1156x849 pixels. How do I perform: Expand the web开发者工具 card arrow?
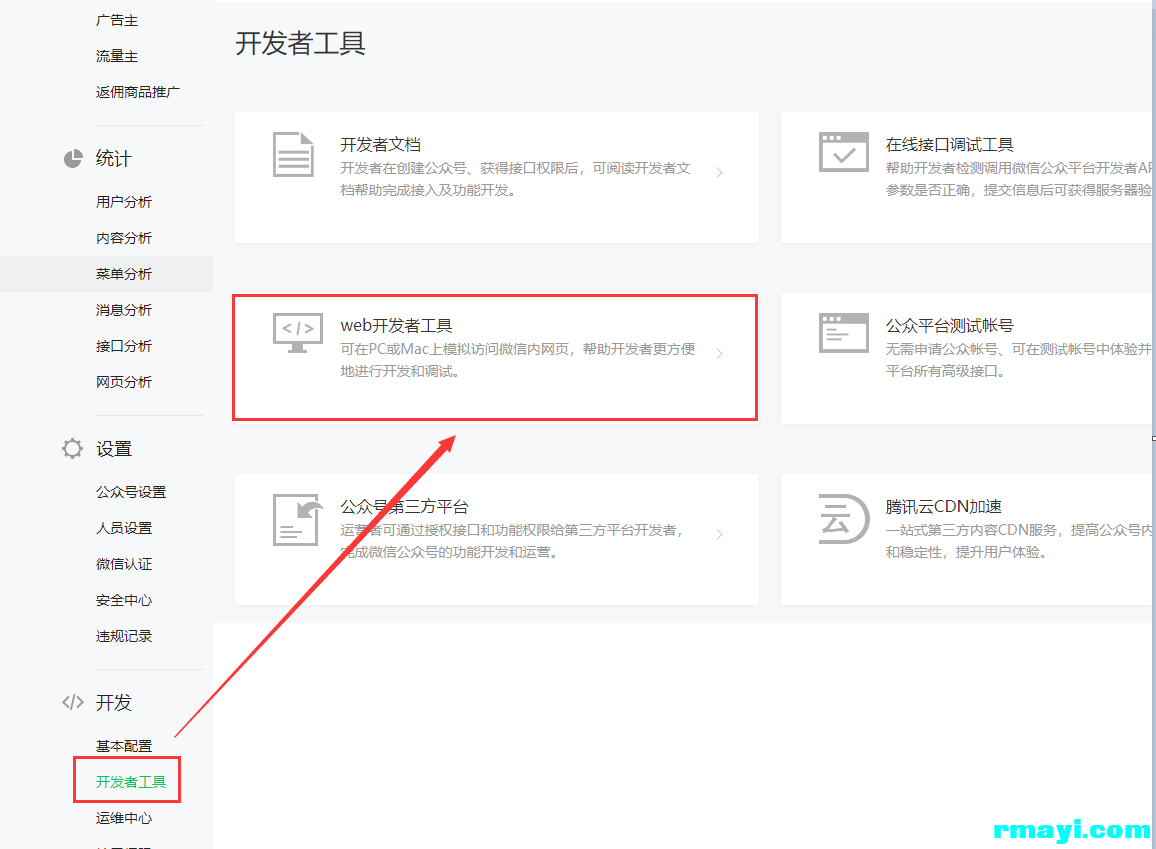720,354
